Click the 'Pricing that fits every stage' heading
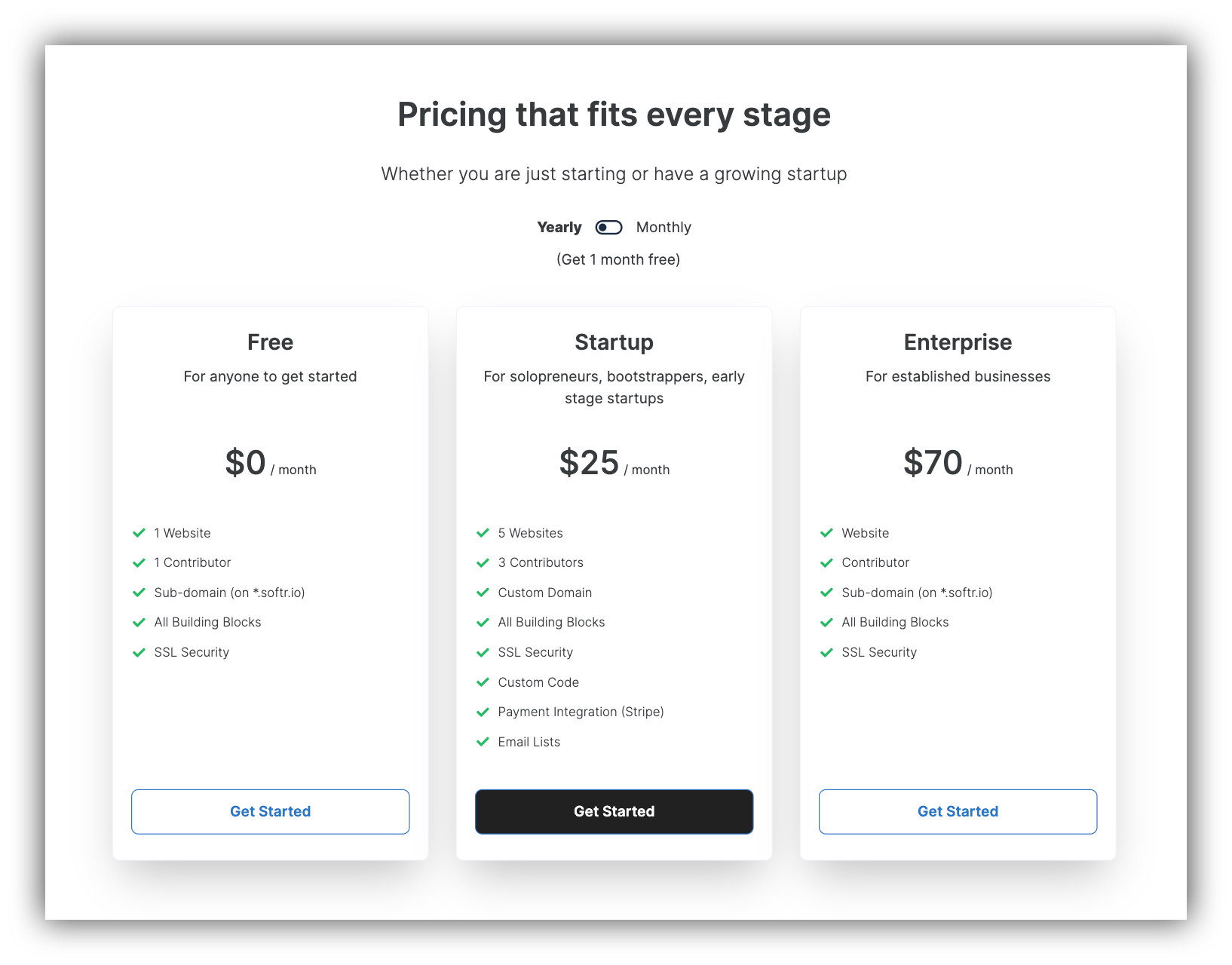The image size is (1232, 965). point(614,115)
